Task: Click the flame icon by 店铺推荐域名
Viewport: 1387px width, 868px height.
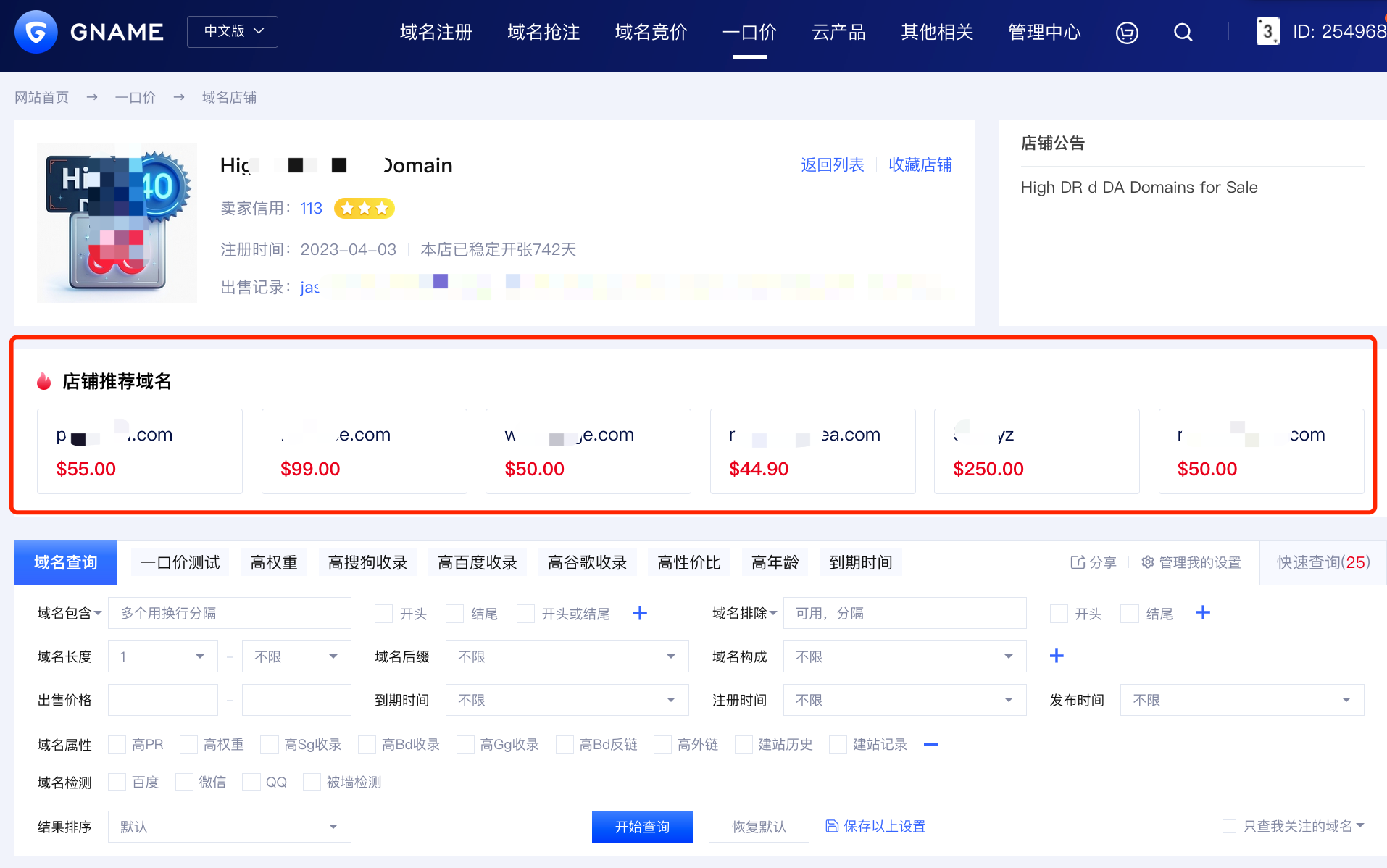Action: (44, 381)
